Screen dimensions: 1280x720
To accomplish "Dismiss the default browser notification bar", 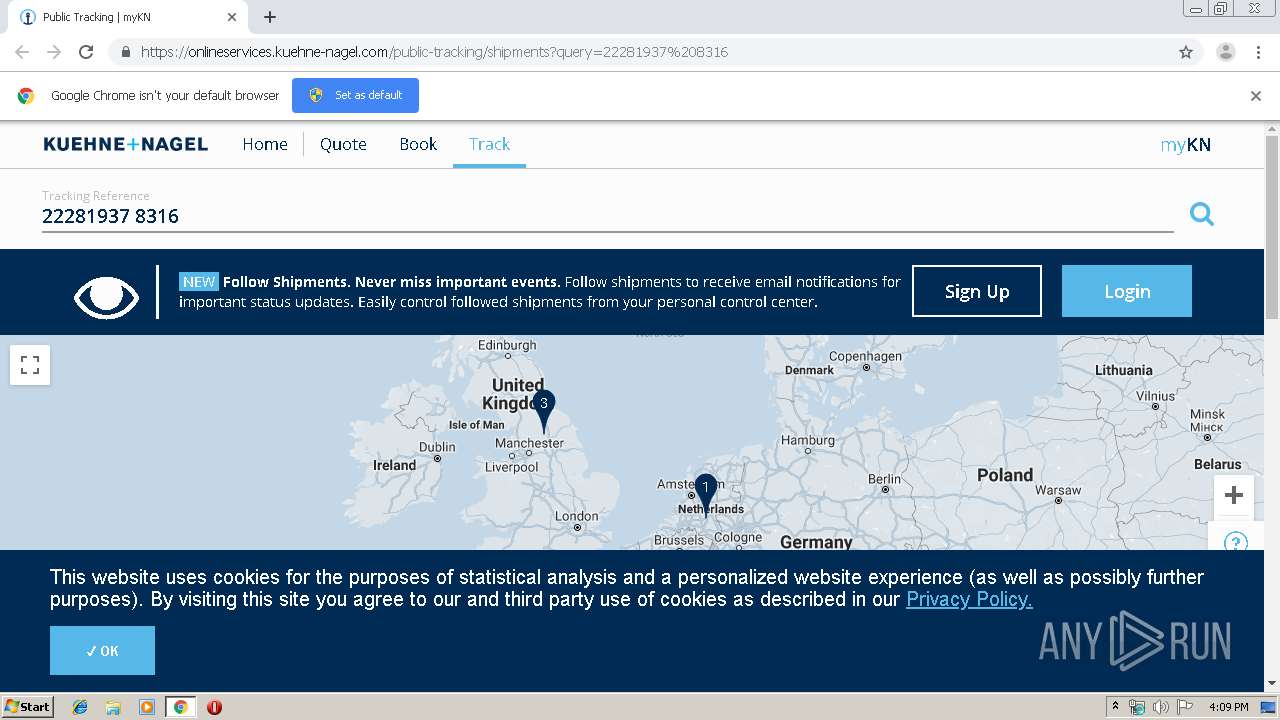I will pos(1256,96).
